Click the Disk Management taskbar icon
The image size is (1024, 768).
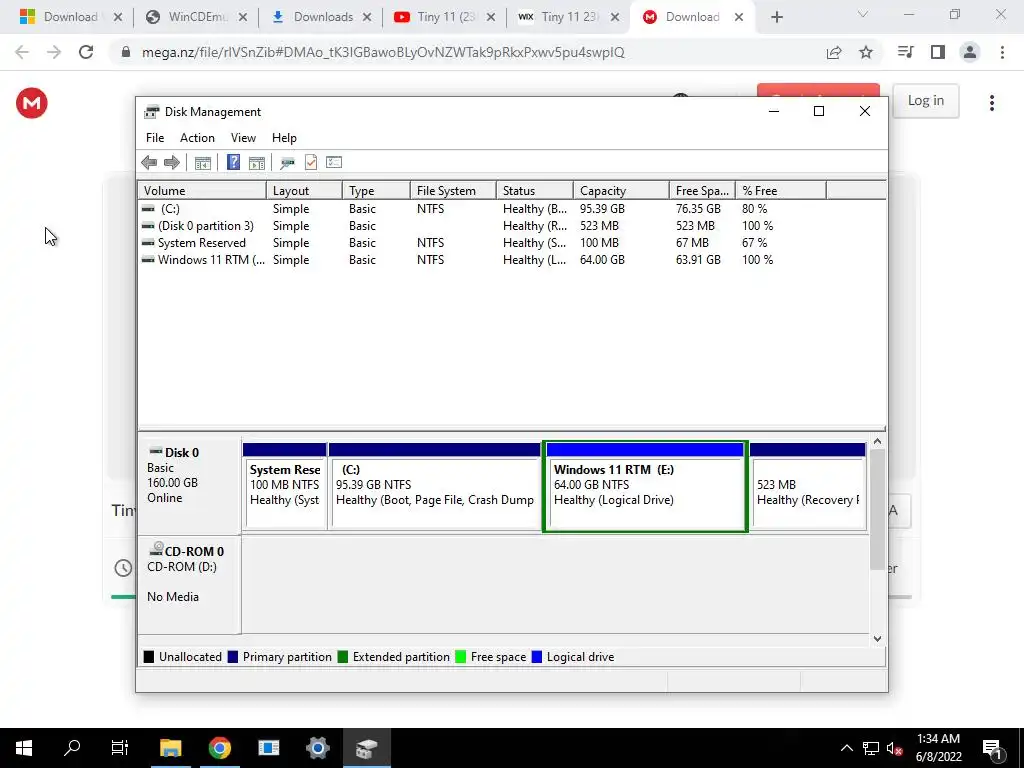tap(366, 748)
